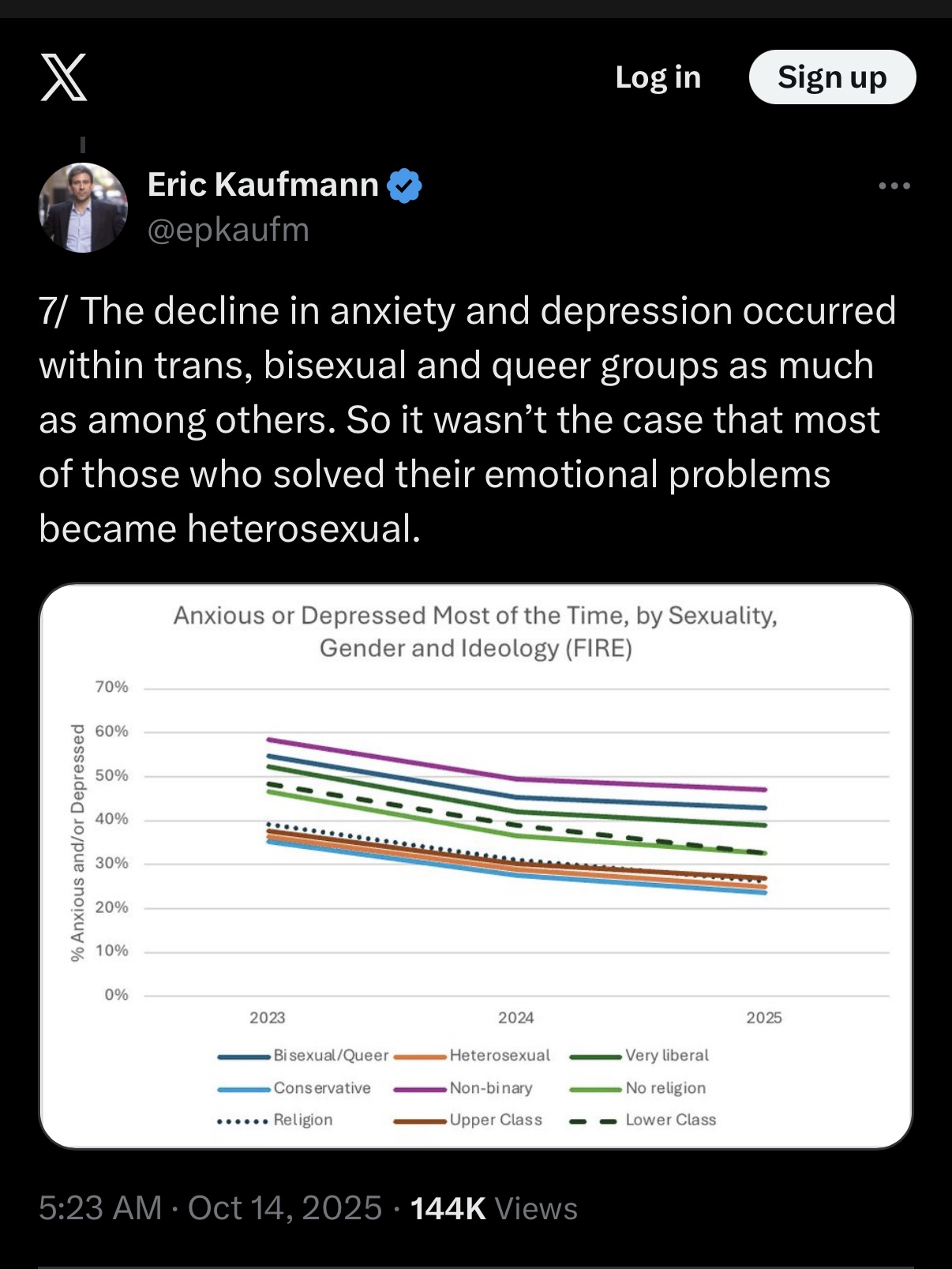952x1269 pixels.
Task: Open the @epkaufm handle link
Action: point(228,230)
